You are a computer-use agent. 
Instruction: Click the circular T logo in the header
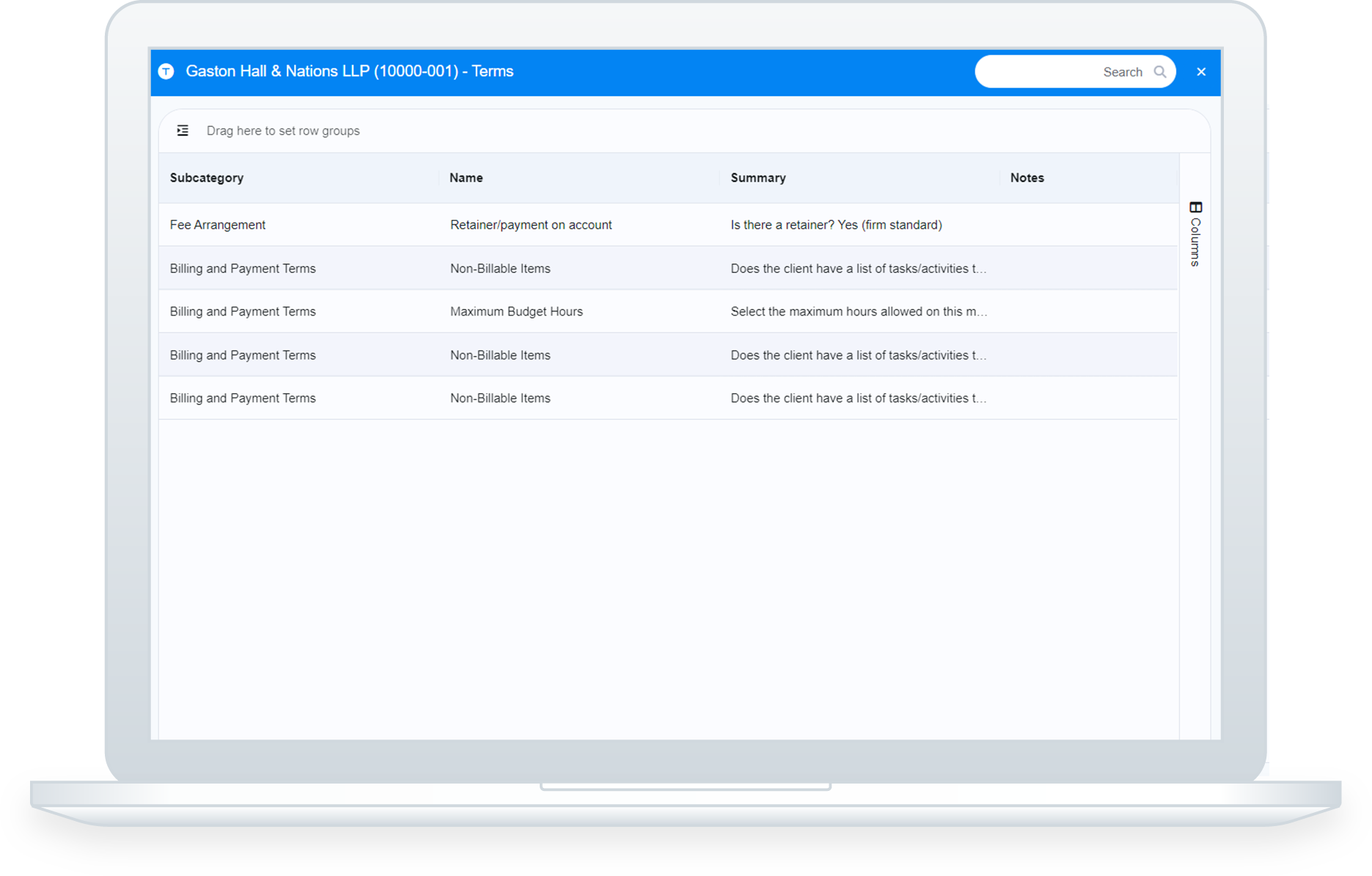coord(166,71)
